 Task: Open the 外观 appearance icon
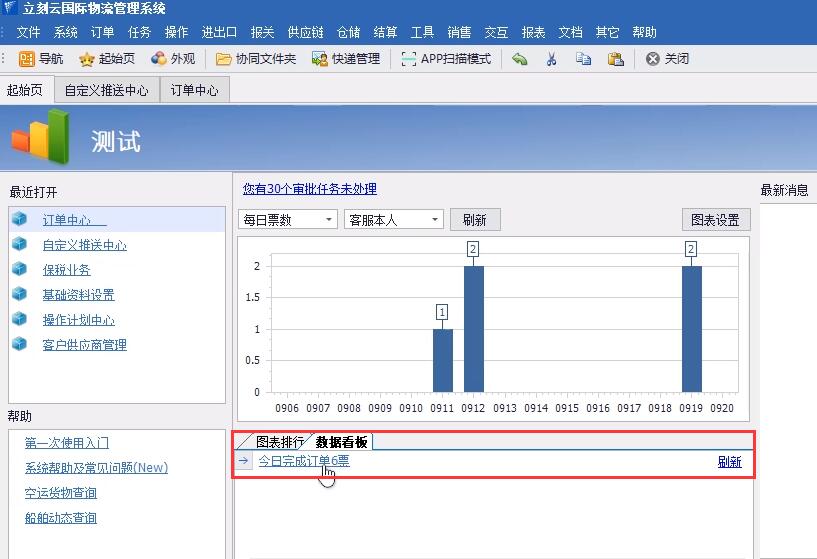(x=158, y=59)
